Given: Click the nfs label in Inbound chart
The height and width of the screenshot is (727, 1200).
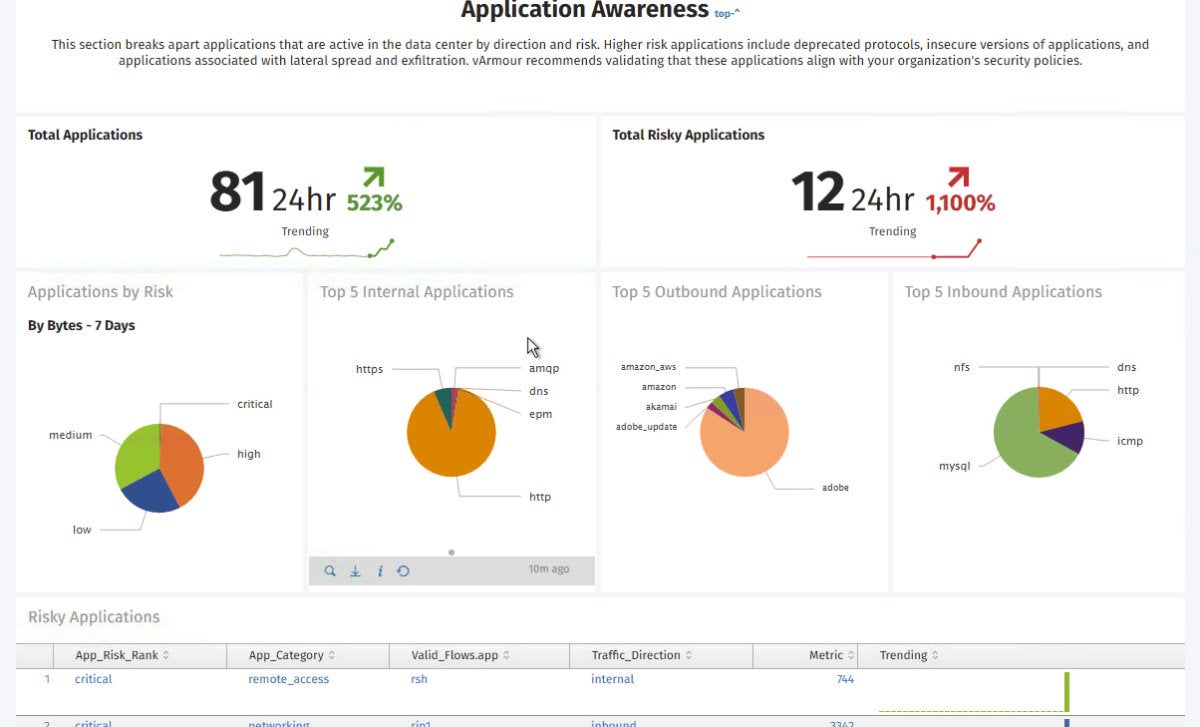Looking at the screenshot, I should (962, 367).
